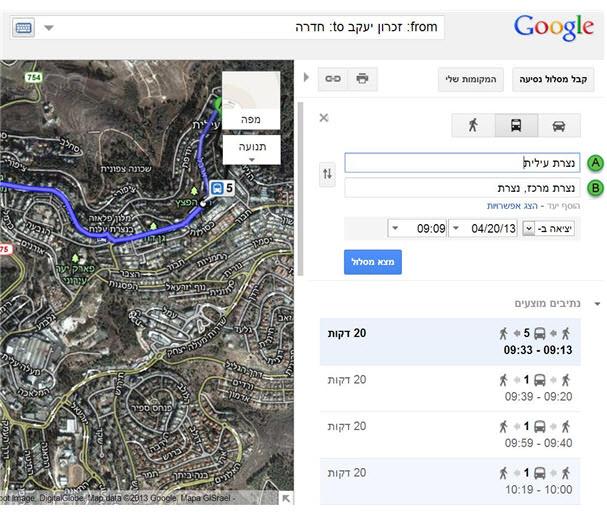The height and width of the screenshot is (514, 607).
Task: Click 'קבל מסלול נסיעה' (Get directions) button
Action: point(553,79)
